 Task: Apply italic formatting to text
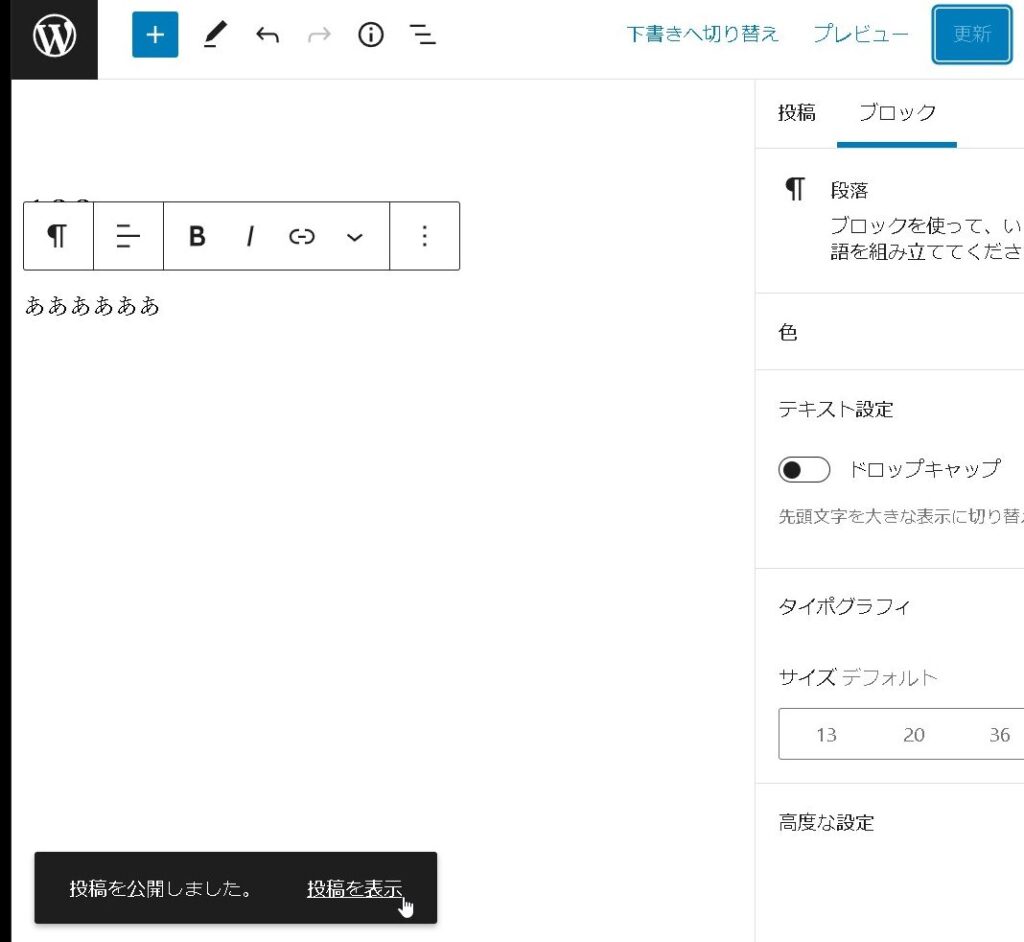click(250, 236)
